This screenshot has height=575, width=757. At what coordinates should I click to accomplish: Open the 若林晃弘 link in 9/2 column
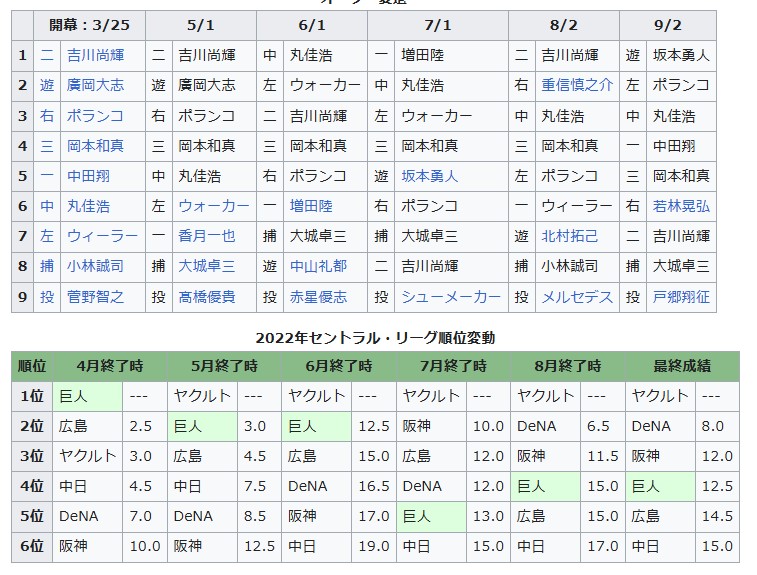tap(681, 206)
